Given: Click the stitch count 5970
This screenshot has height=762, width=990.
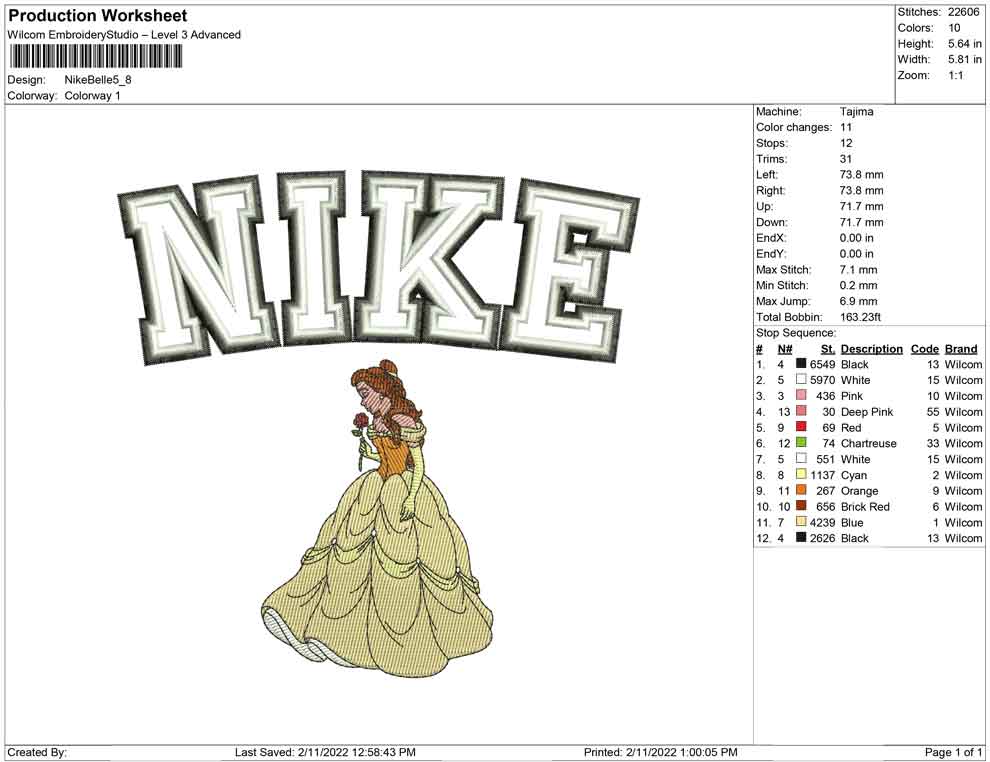Looking at the screenshot, I should coord(823,380).
